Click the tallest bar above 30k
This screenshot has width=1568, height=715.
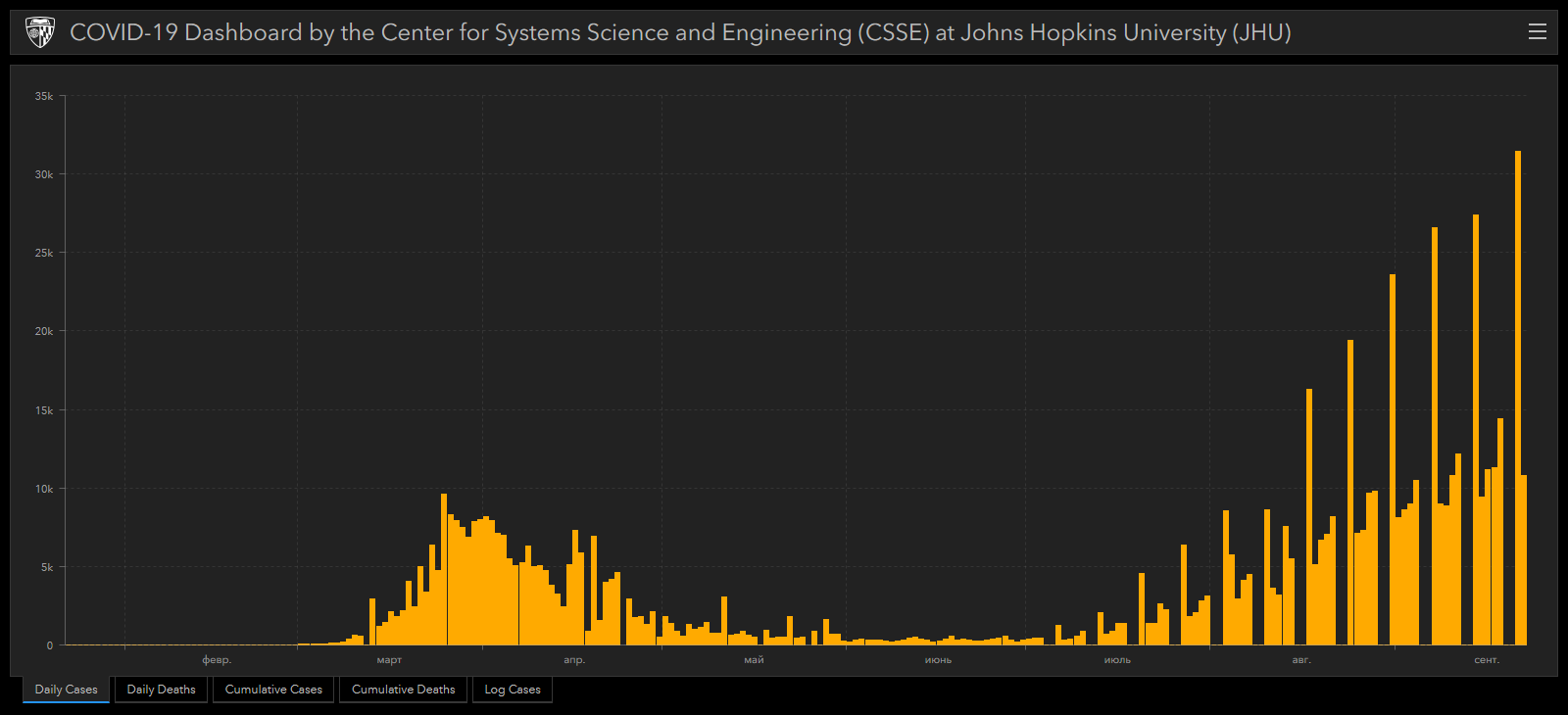click(x=1518, y=392)
